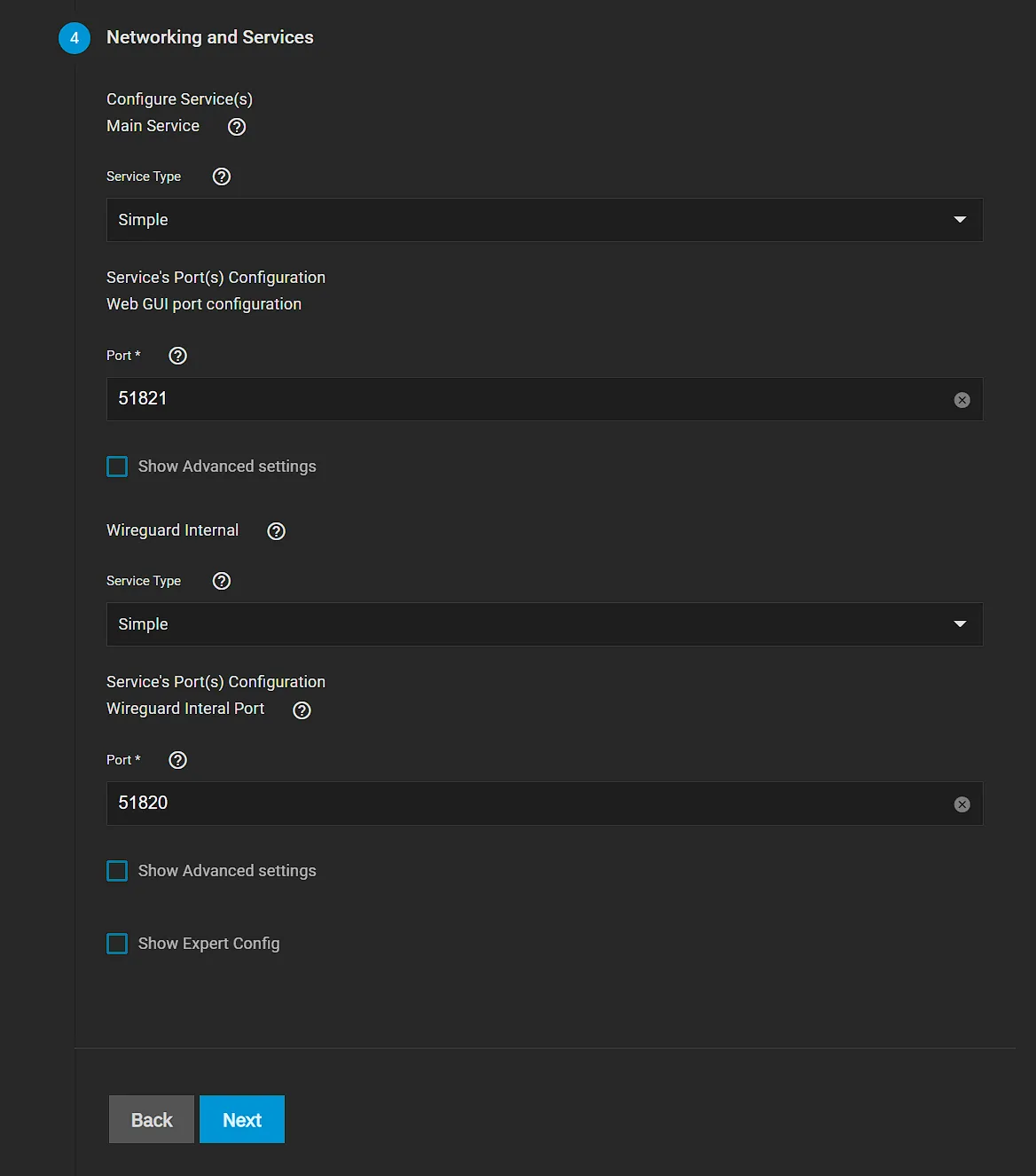This screenshot has height=1176, width=1036.
Task: Click help icon next to Wireguard Interal Port
Action: coord(302,710)
